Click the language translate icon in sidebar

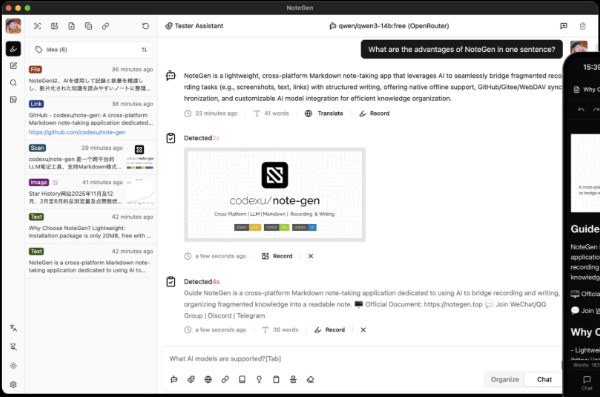click(x=13, y=328)
